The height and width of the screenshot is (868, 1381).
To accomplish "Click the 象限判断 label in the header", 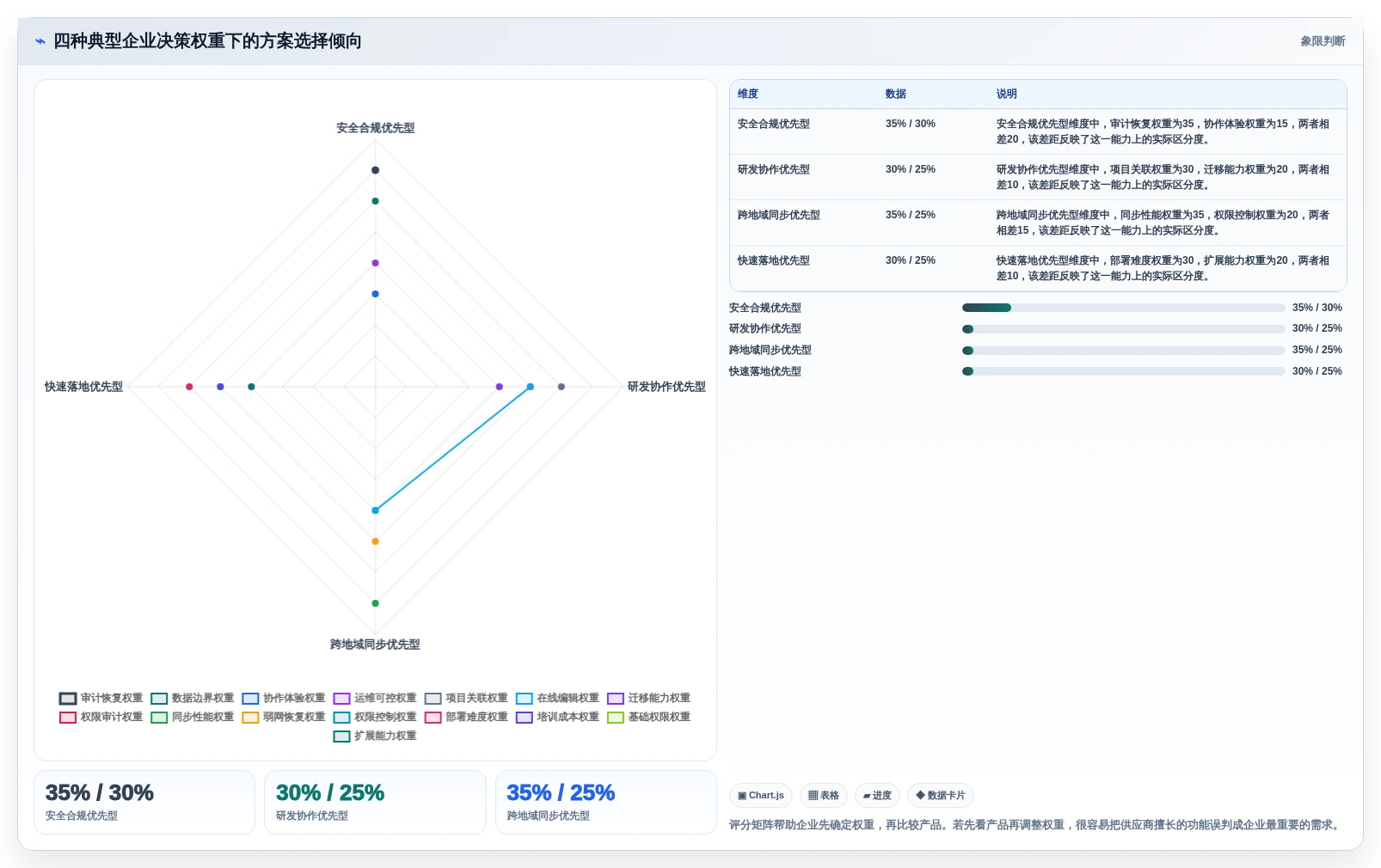I will (1323, 41).
